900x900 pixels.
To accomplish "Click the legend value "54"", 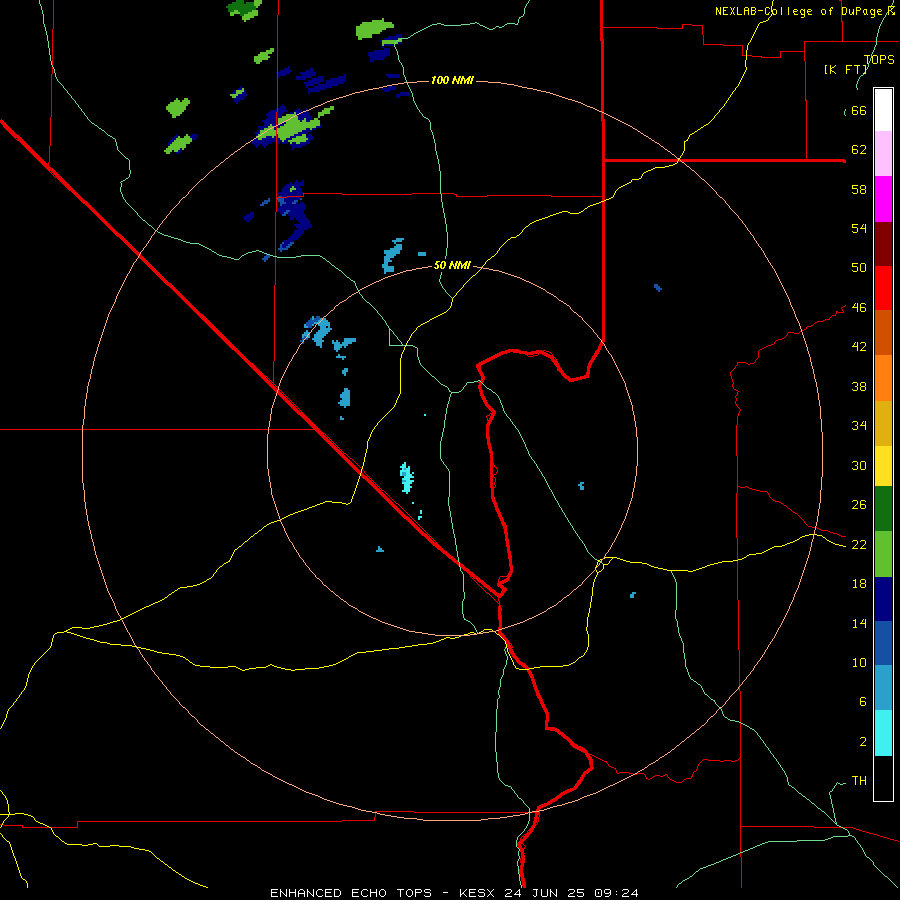I will [859, 228].
